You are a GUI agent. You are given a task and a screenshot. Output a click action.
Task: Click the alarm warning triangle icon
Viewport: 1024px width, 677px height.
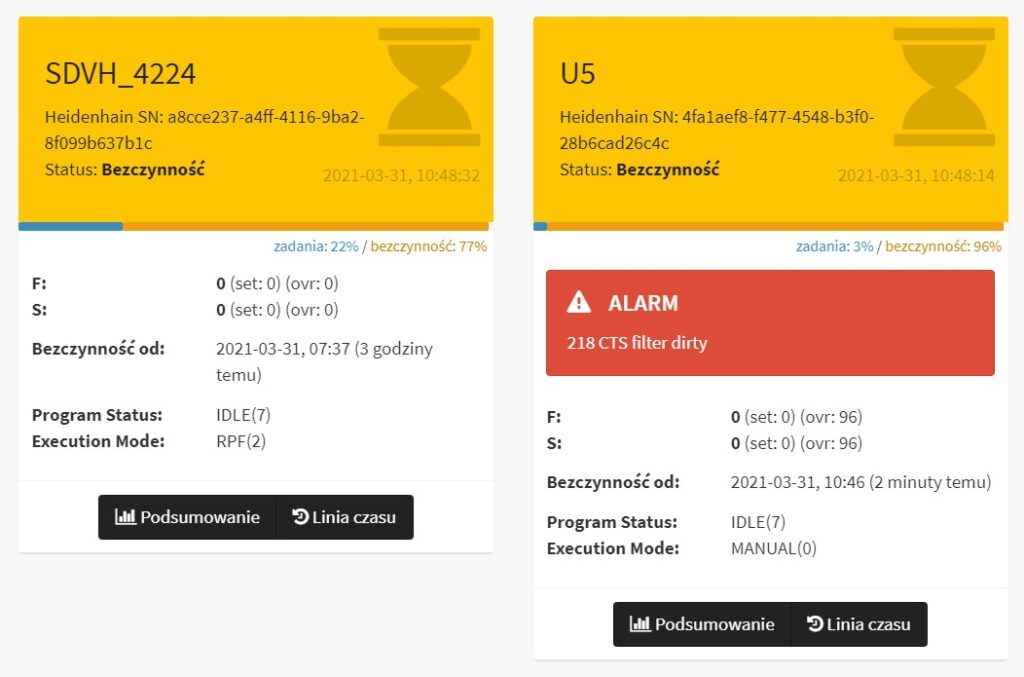pyautogui.click(x=579, y=302)
